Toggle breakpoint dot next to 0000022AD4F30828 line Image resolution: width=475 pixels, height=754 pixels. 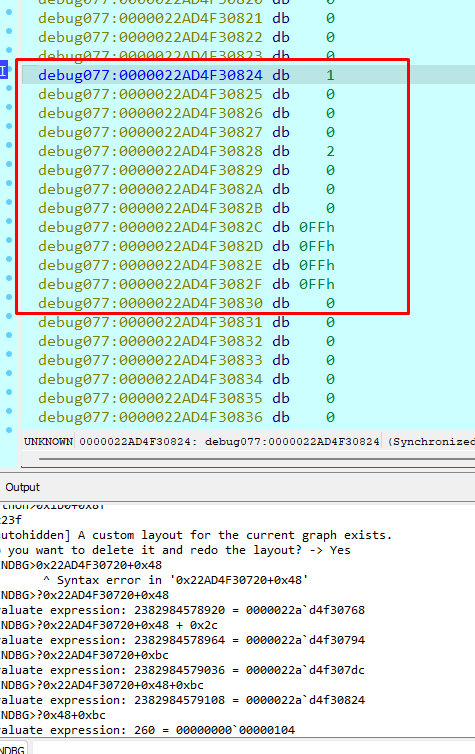(x=9, y=145)
